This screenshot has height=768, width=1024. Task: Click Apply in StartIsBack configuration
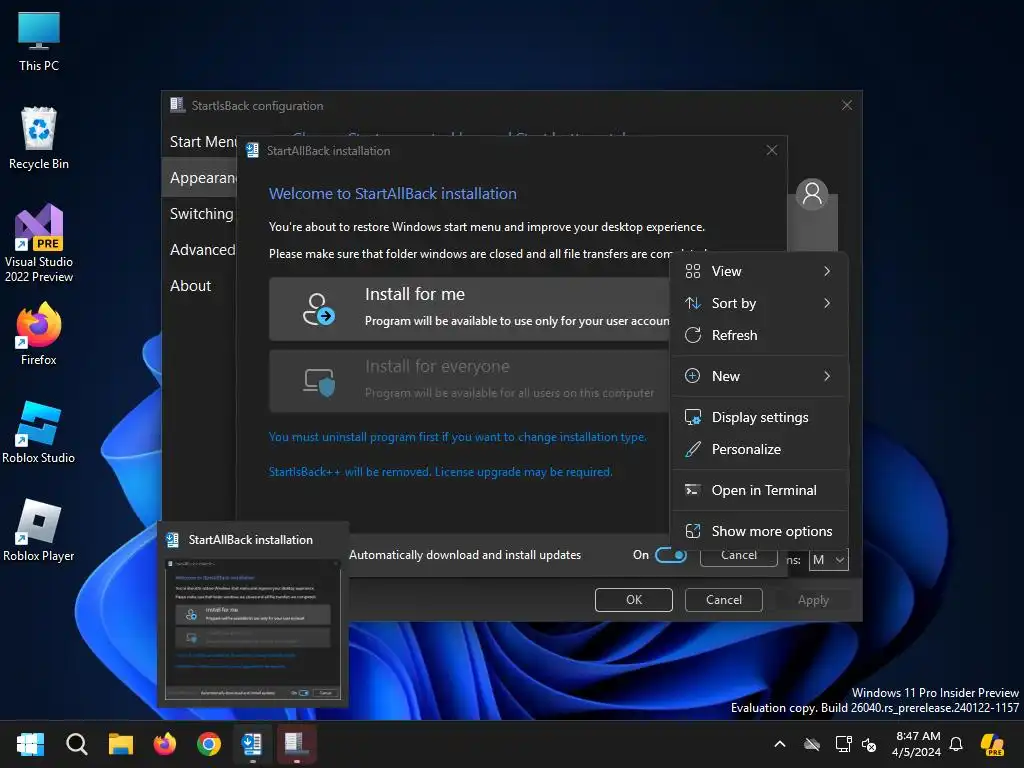point(813,600)
